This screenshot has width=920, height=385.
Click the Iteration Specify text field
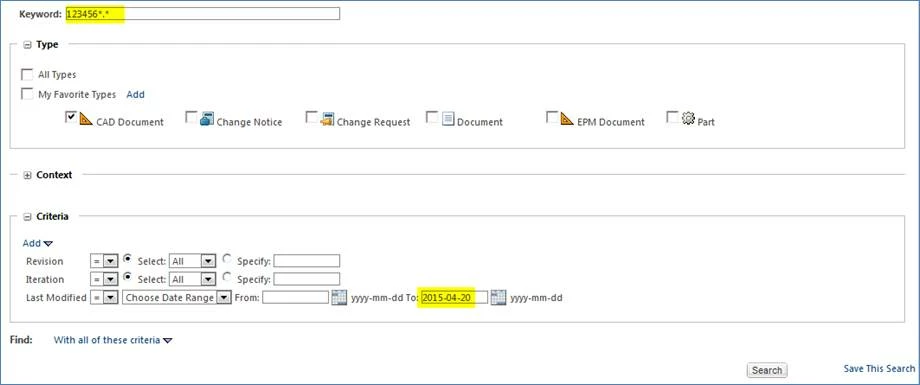(307, 279)
